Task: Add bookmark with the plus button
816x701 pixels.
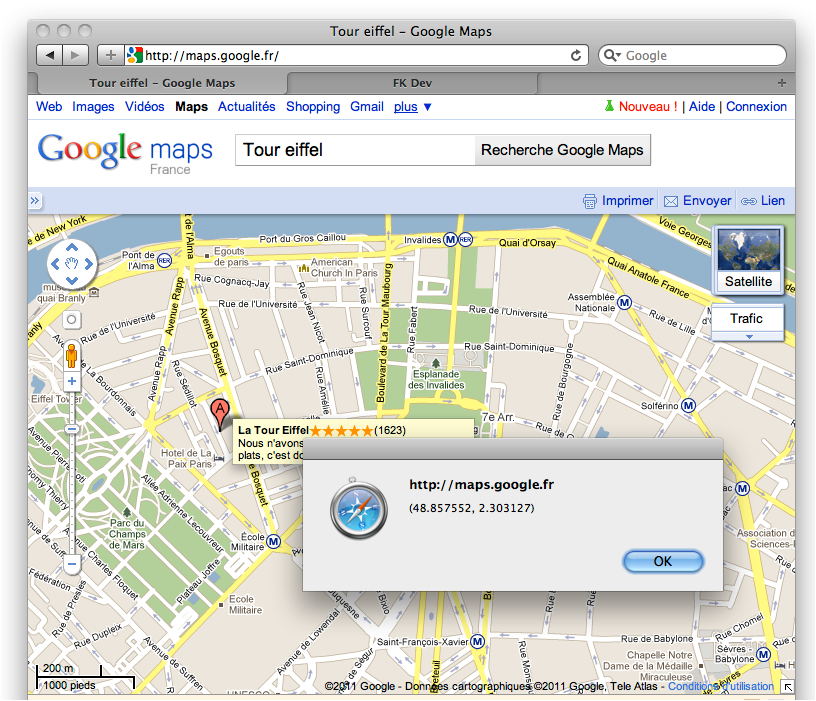Action: 110,55
